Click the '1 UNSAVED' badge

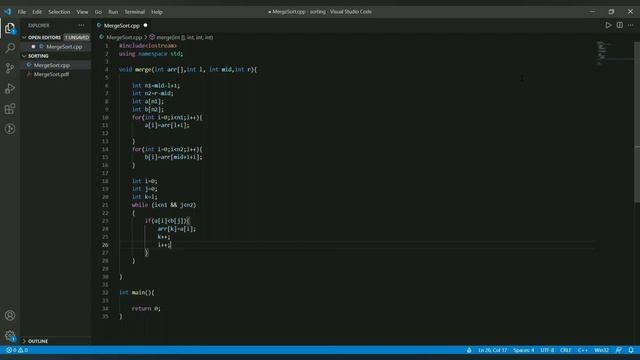coord(77,37)
